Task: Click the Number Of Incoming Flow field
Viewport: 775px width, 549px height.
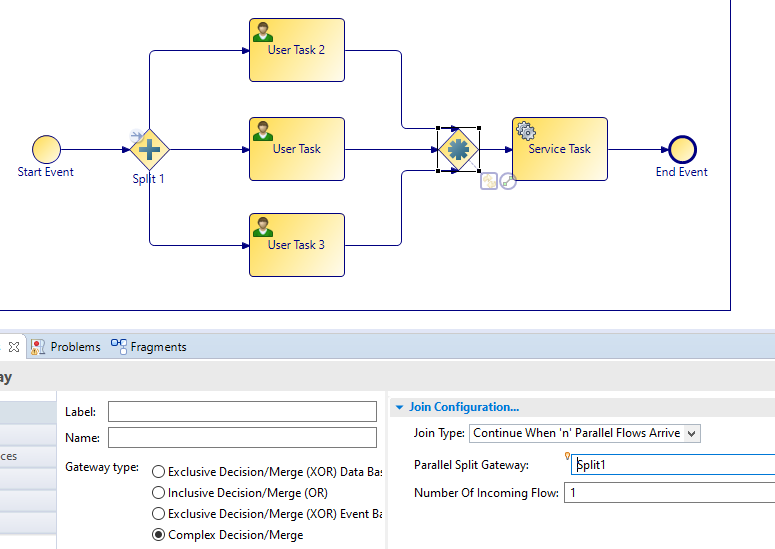Action: point(668,493)
